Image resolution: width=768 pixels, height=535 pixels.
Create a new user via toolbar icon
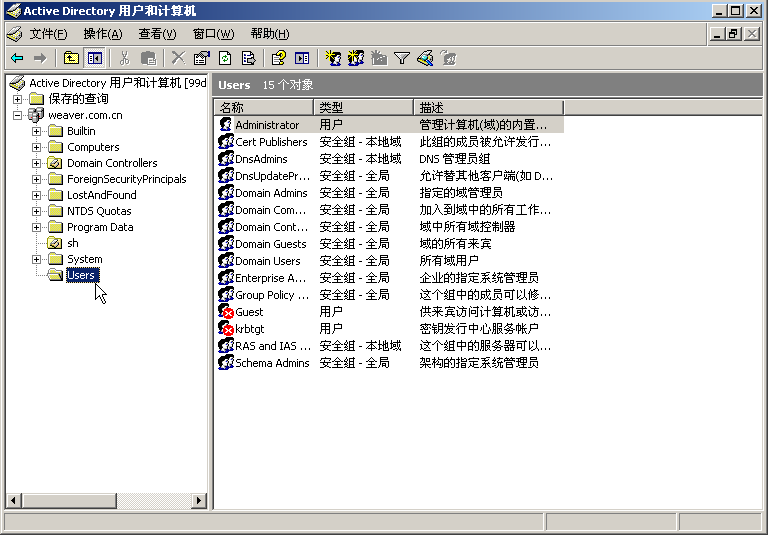tap(333, 58)
